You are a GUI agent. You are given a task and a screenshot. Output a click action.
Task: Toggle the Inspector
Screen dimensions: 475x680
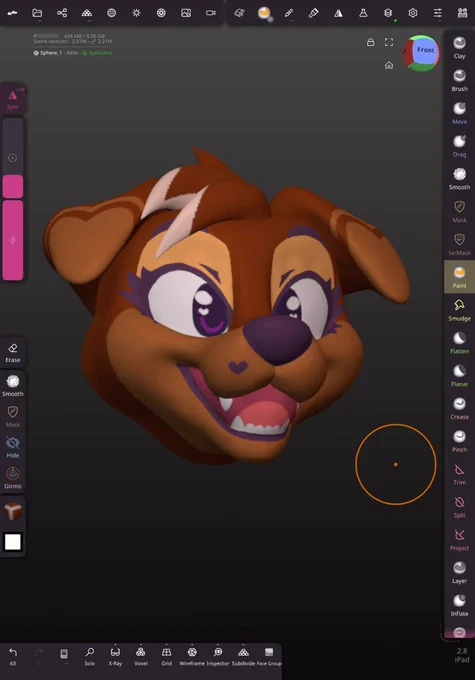218,656
